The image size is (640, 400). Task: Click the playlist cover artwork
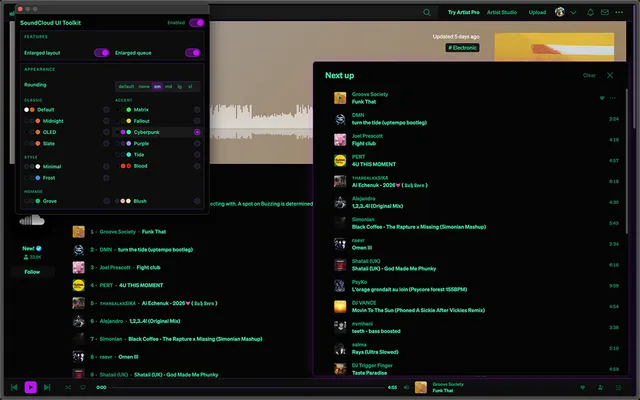554,47
